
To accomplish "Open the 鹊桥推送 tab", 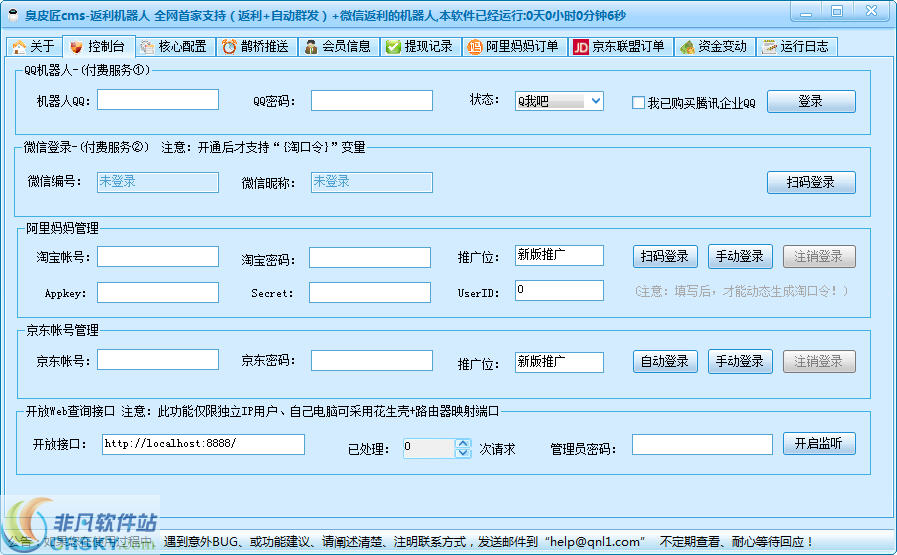I will coord(257,46).
